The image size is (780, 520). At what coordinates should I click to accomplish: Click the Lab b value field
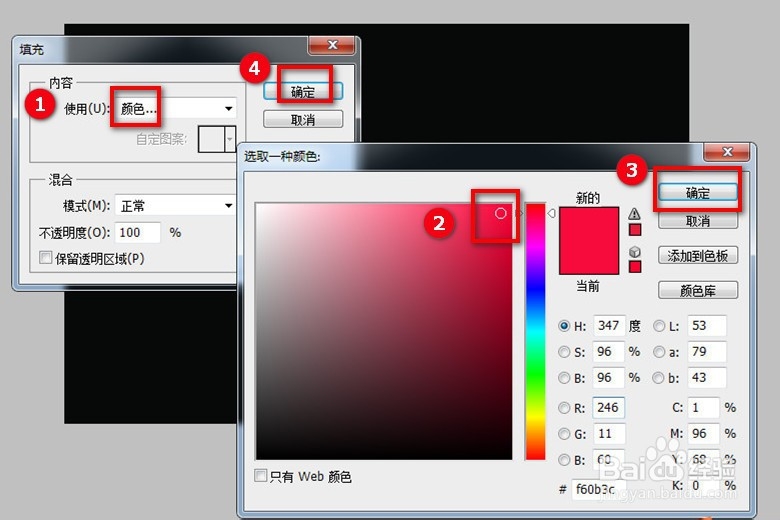706,378
